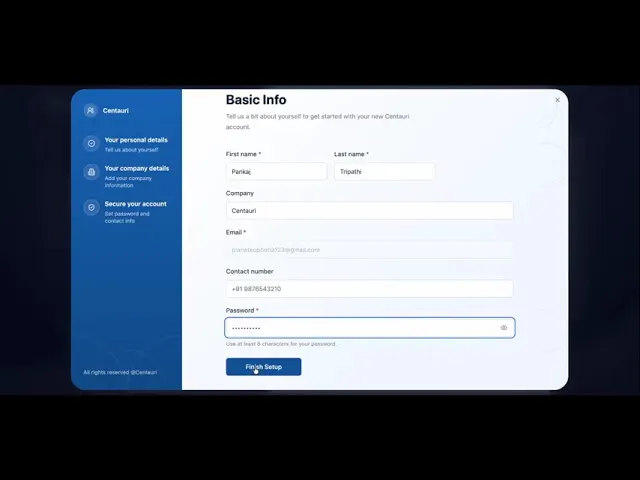Click the 'Add your company information' subtitle
640x480 pixels.
click(x=128, y=182)
